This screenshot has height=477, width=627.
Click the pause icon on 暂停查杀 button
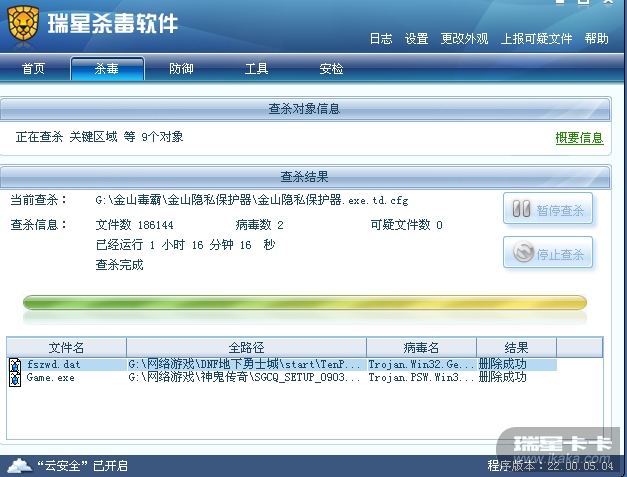pyautogui.click(x=521, y=209)
